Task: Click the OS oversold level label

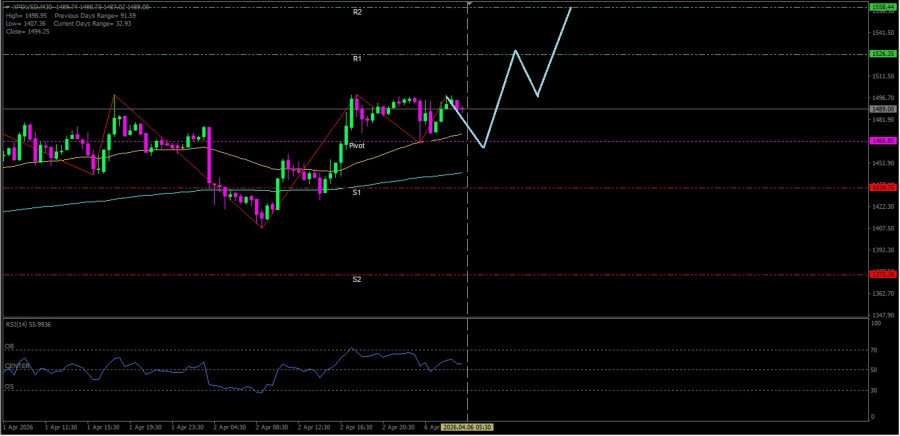Action: pos(9,387)
